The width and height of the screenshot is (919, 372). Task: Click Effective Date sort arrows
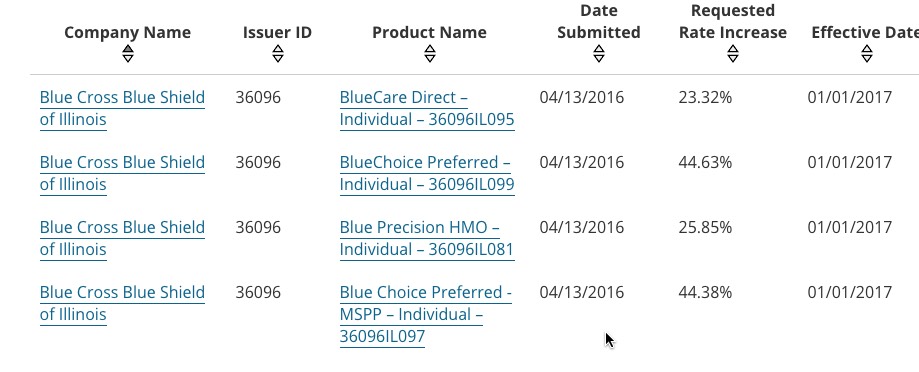click(x=867, y=54)
